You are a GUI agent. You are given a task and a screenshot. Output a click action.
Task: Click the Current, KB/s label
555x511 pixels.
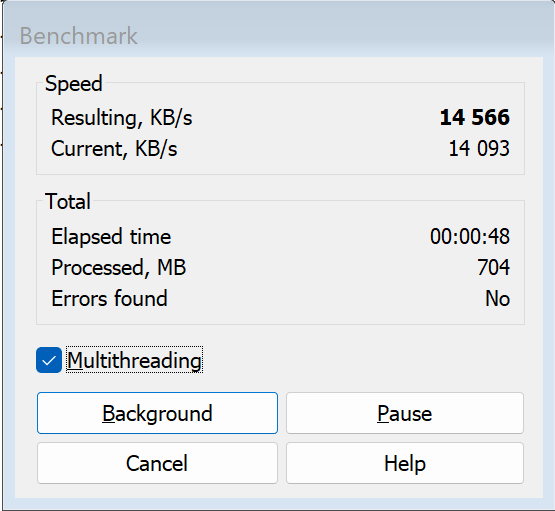(114, 149)
